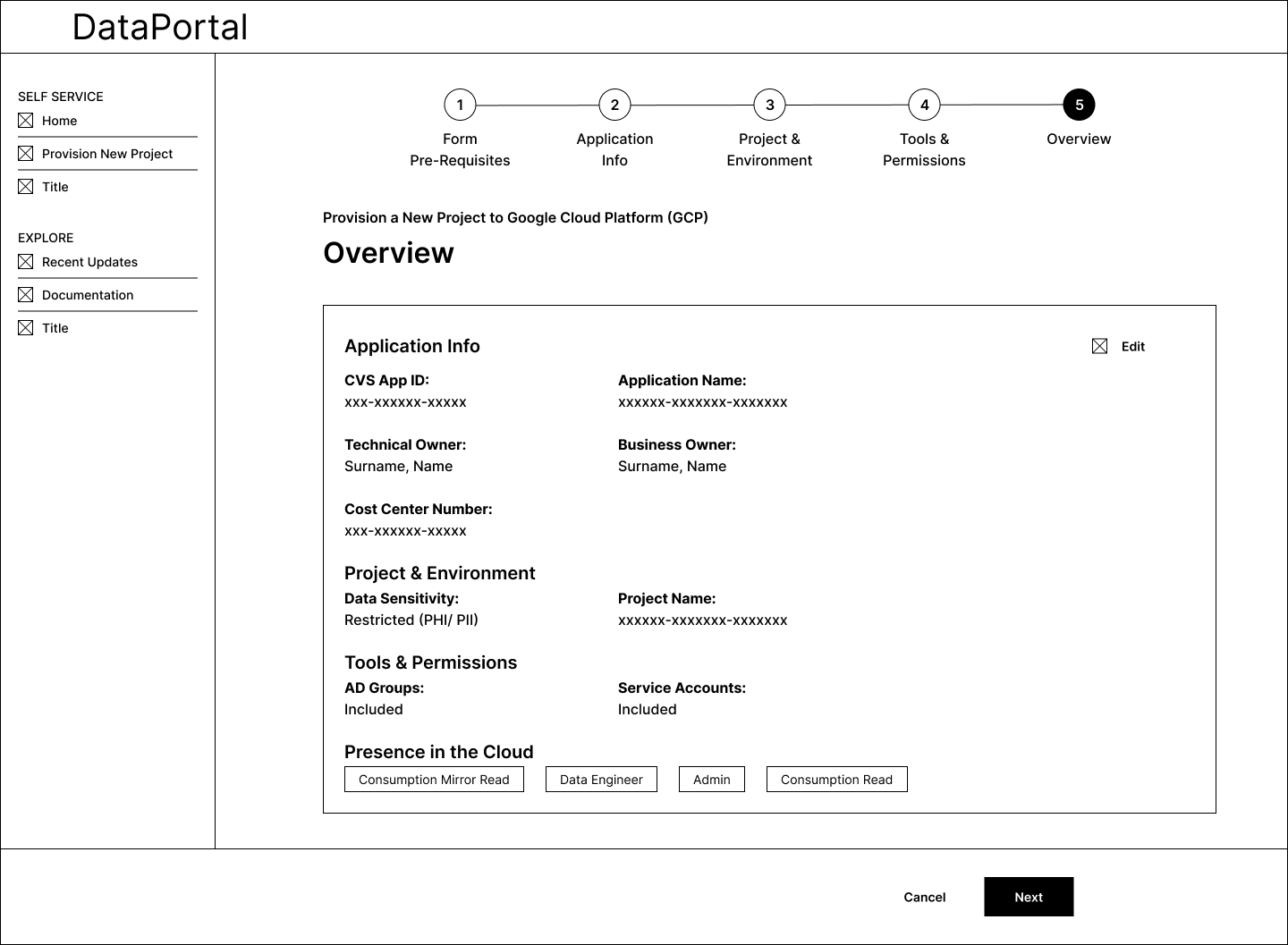Click the Recent Updates icon under Explore

tap(25, 260)
